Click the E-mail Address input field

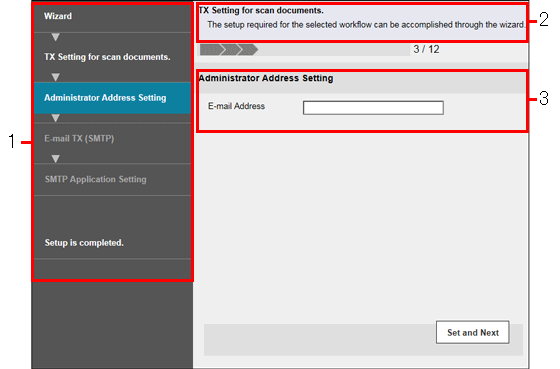(x=373, y=108)
